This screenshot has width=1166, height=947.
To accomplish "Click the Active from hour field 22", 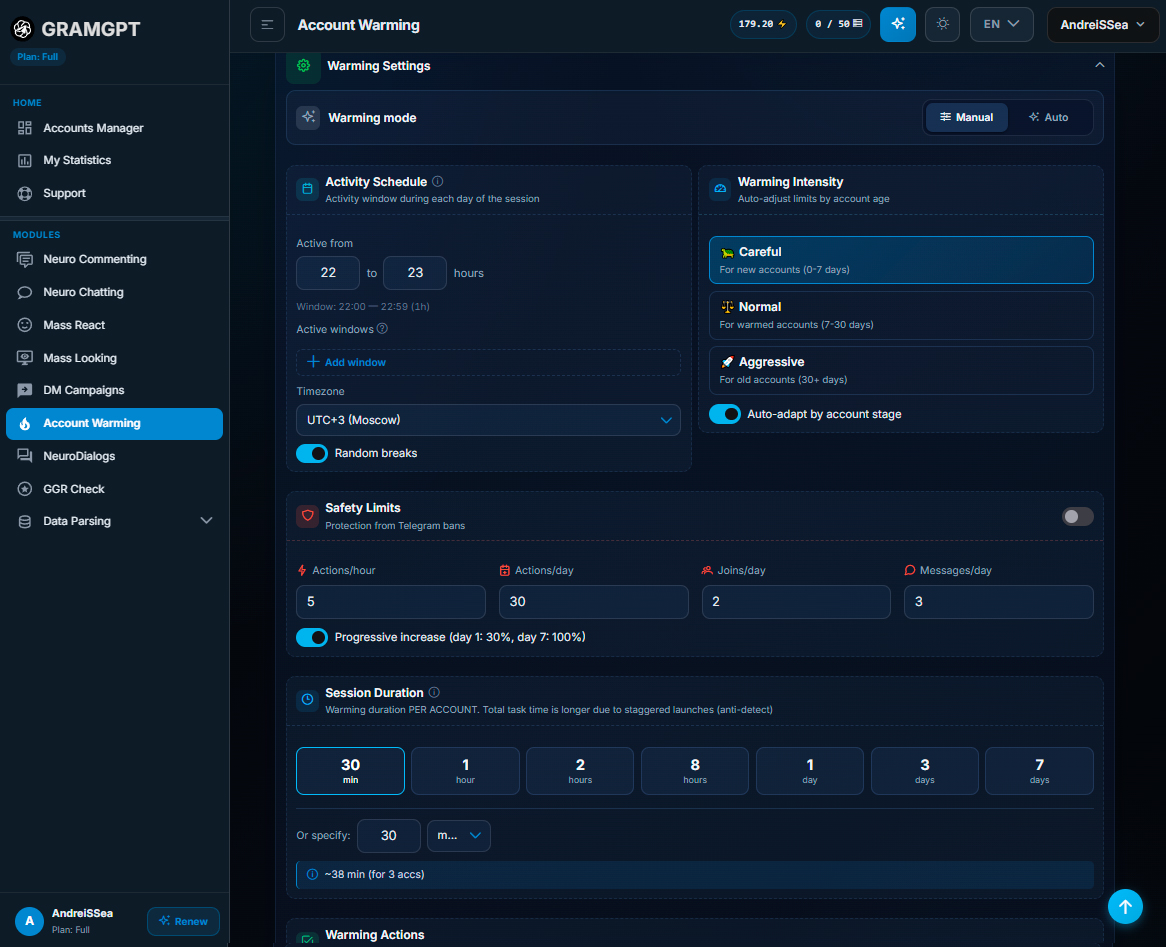I will (x=328, y=273).
